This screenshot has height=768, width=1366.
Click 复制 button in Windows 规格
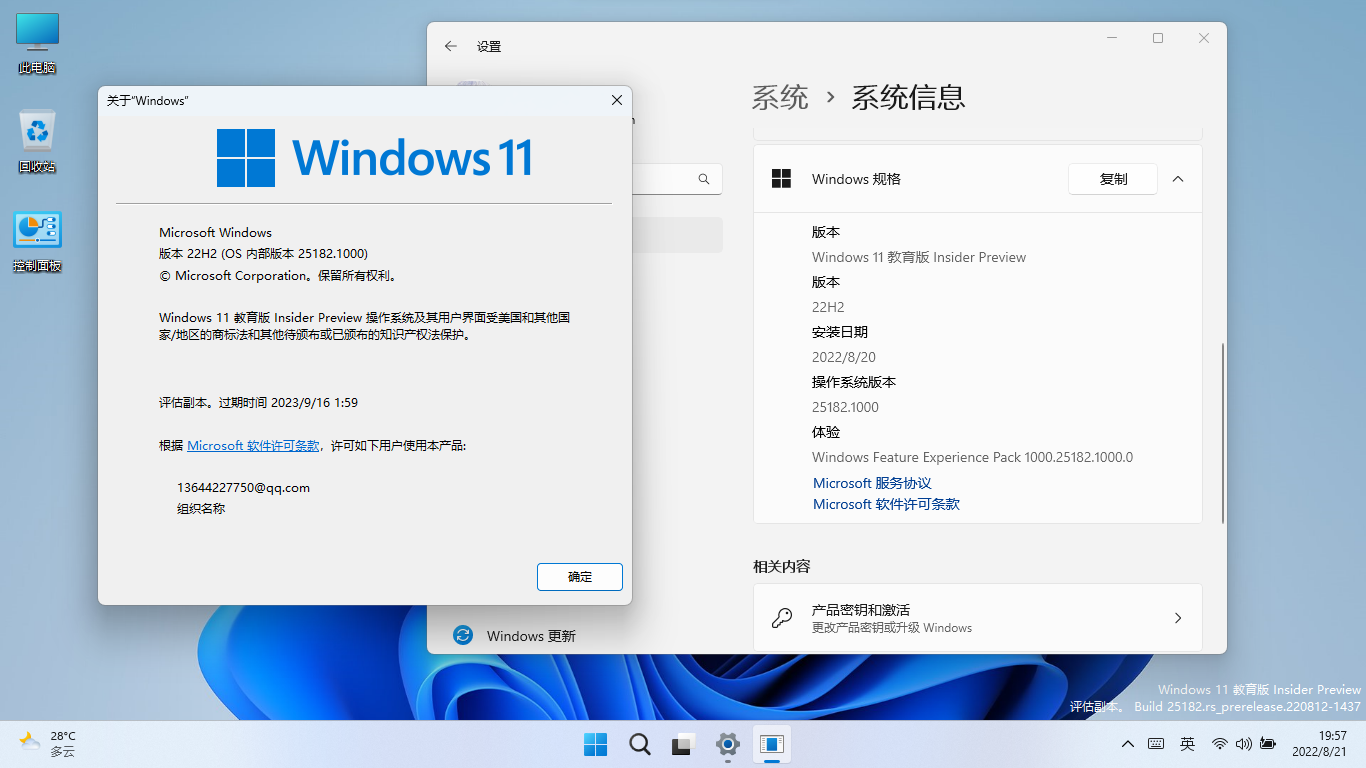click(1113, 179)
